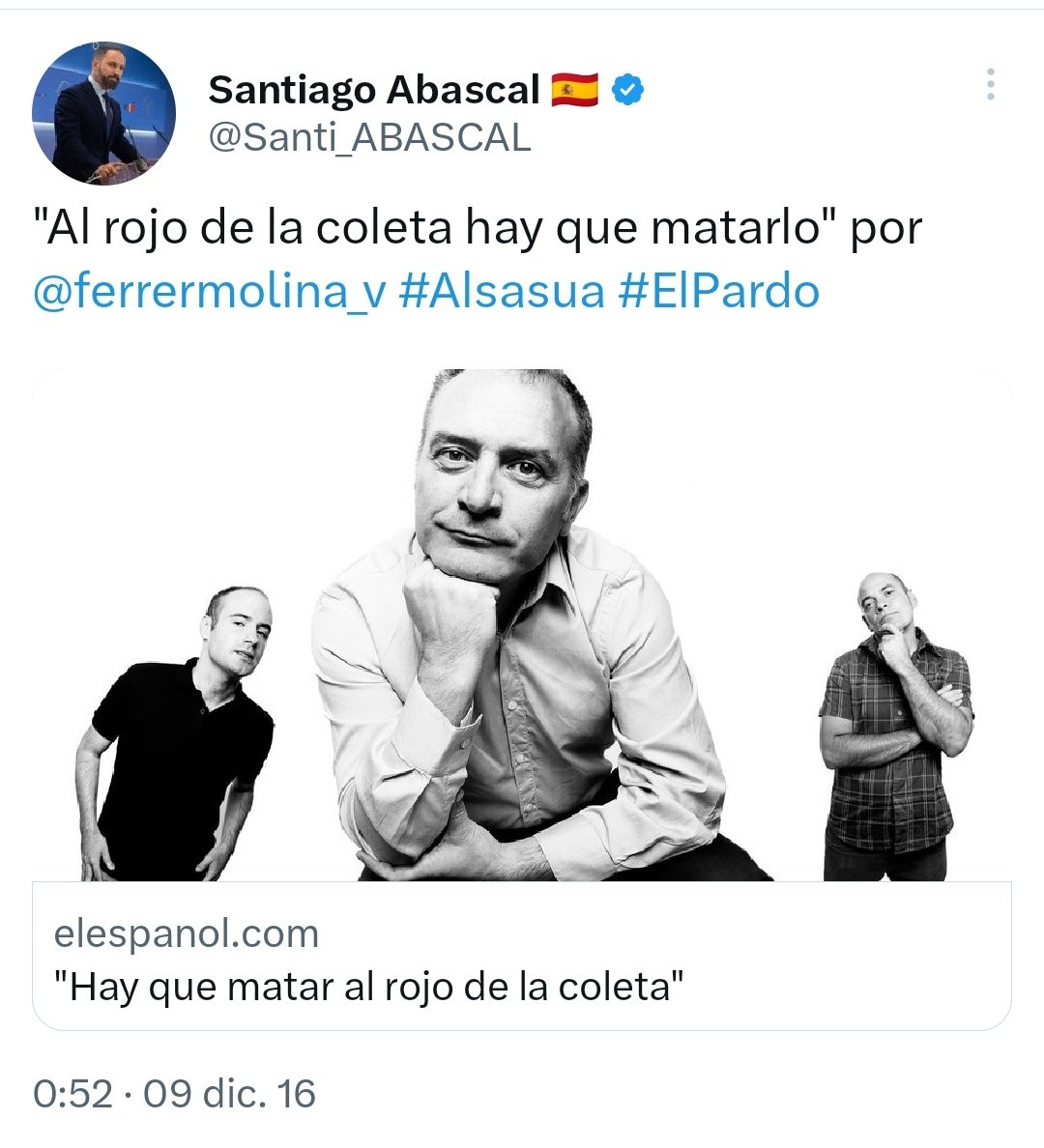Viewport: 1044px width, 1148px height.
Task: Open the @ferrermolina_v mention
Action: 209,292
